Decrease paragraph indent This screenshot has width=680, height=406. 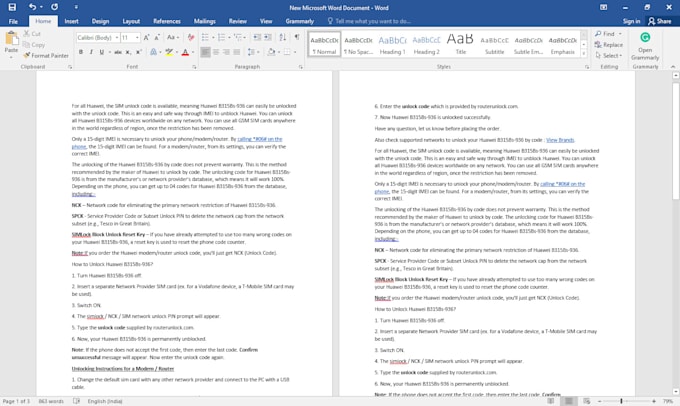[257, 38]
